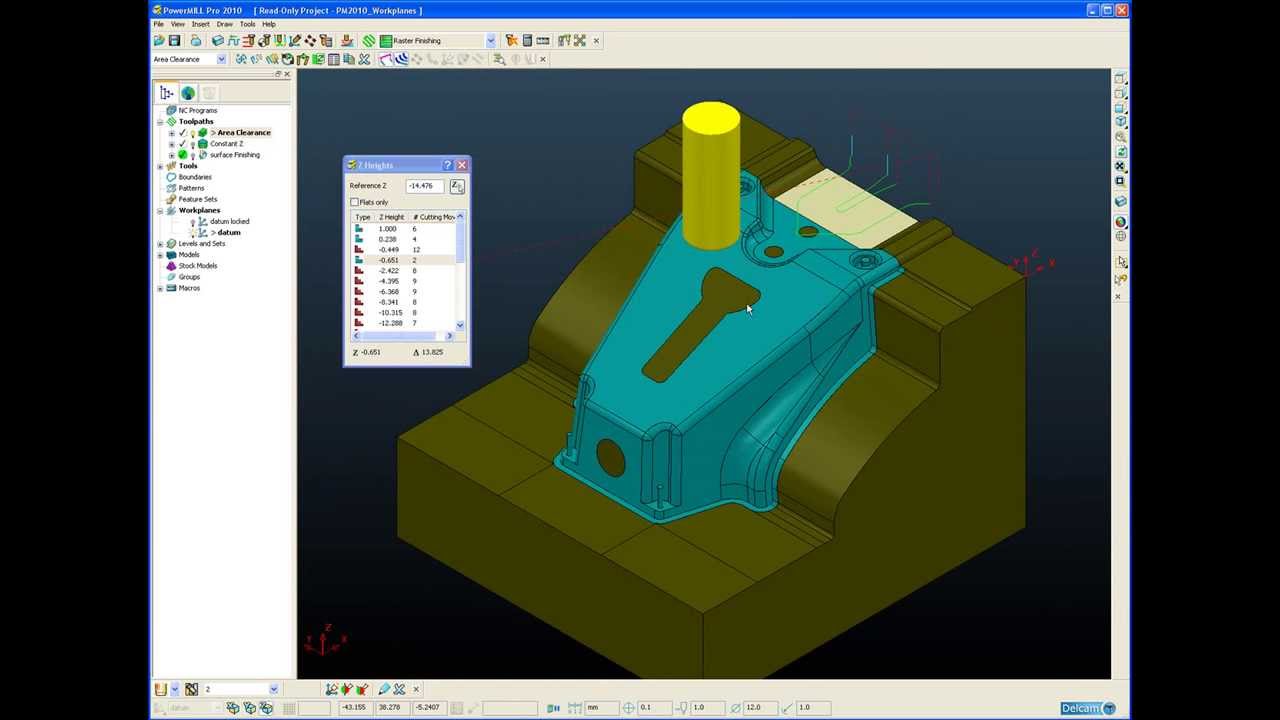Open the Raster Finishing strategy dropdown
This screenshot has height=720, width=1280.
tap(491, 41)
